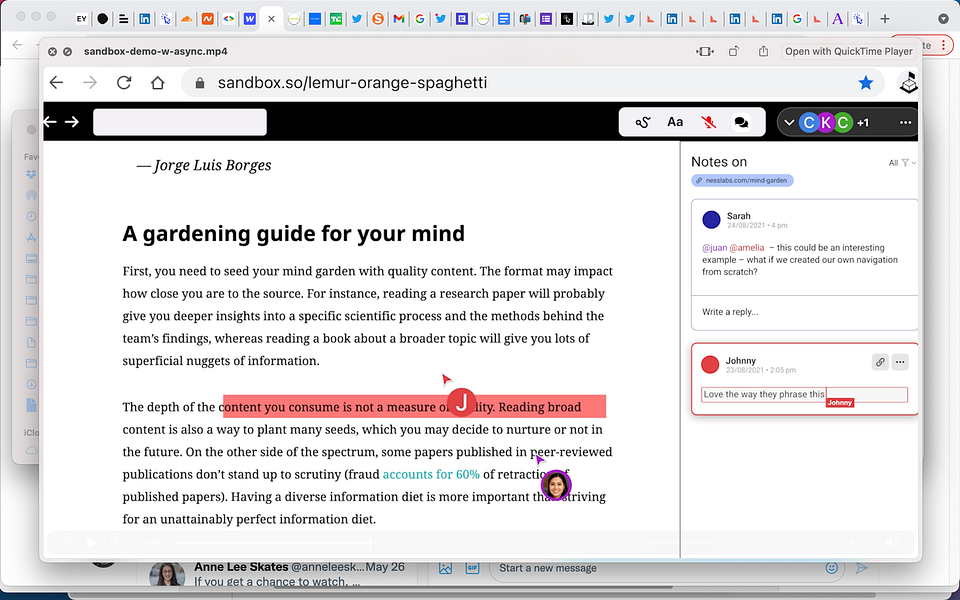Open the tab list dropdown arrow
Viewport: 960px width, 600px height.
click(x=943, y=18)
